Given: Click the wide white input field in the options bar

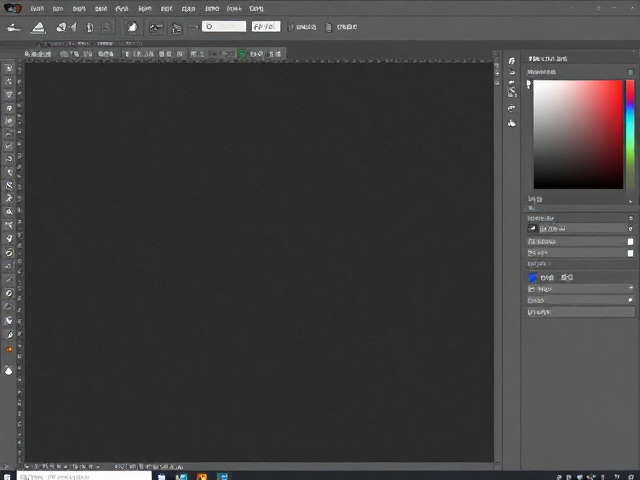Looking at the screenshot, I should coord(224,27).
